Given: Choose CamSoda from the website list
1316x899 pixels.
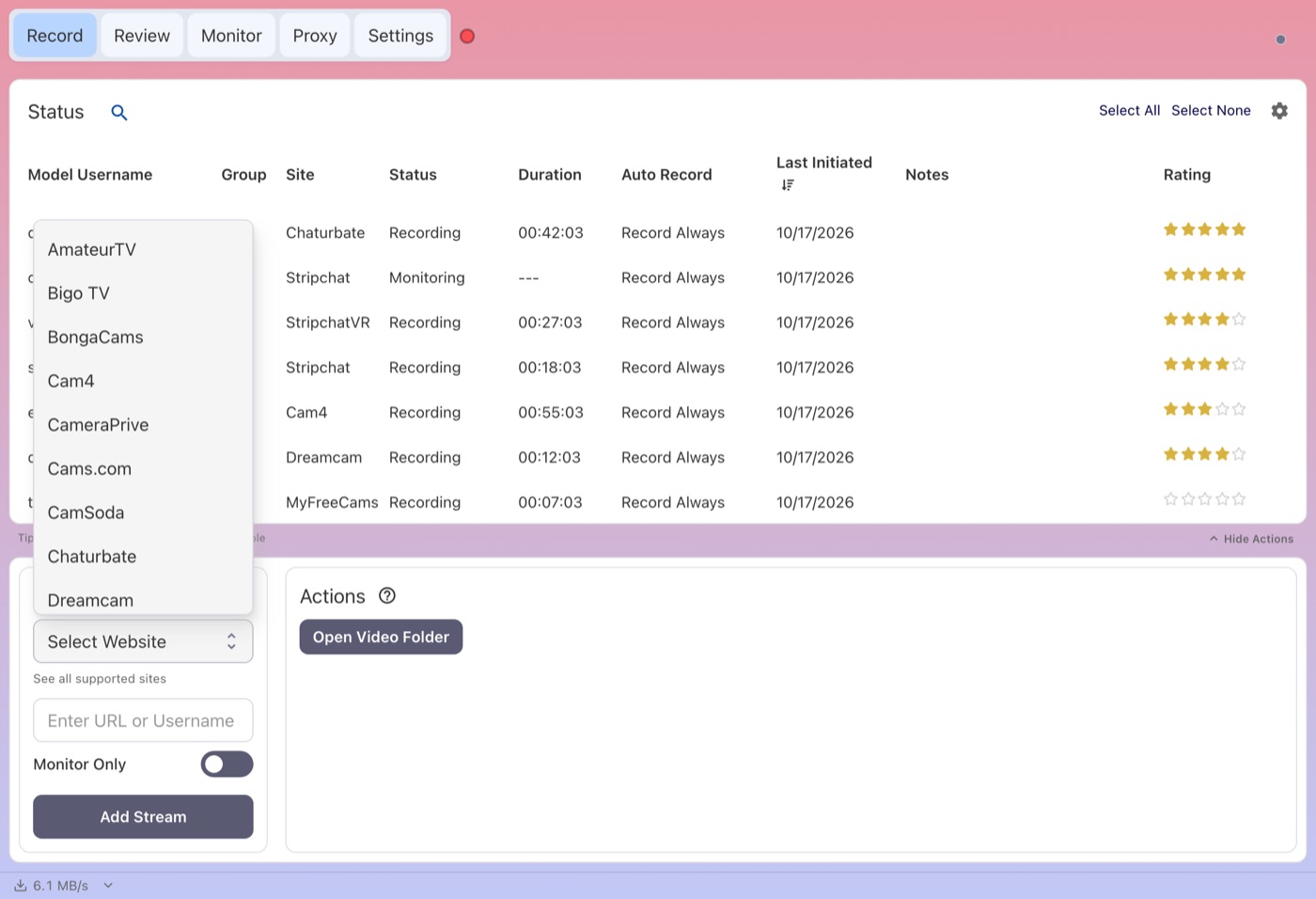Looking at the screenshot, I should pyautogui.click(x=143, y=513).
